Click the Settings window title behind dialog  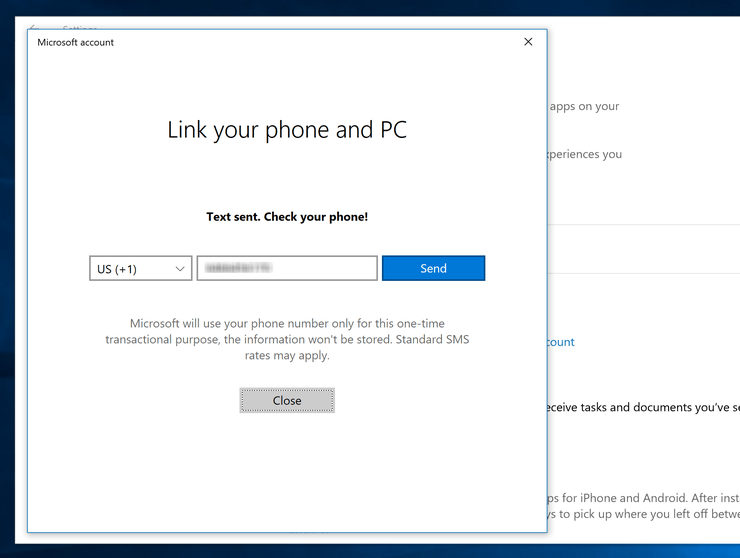click(80, 29)
